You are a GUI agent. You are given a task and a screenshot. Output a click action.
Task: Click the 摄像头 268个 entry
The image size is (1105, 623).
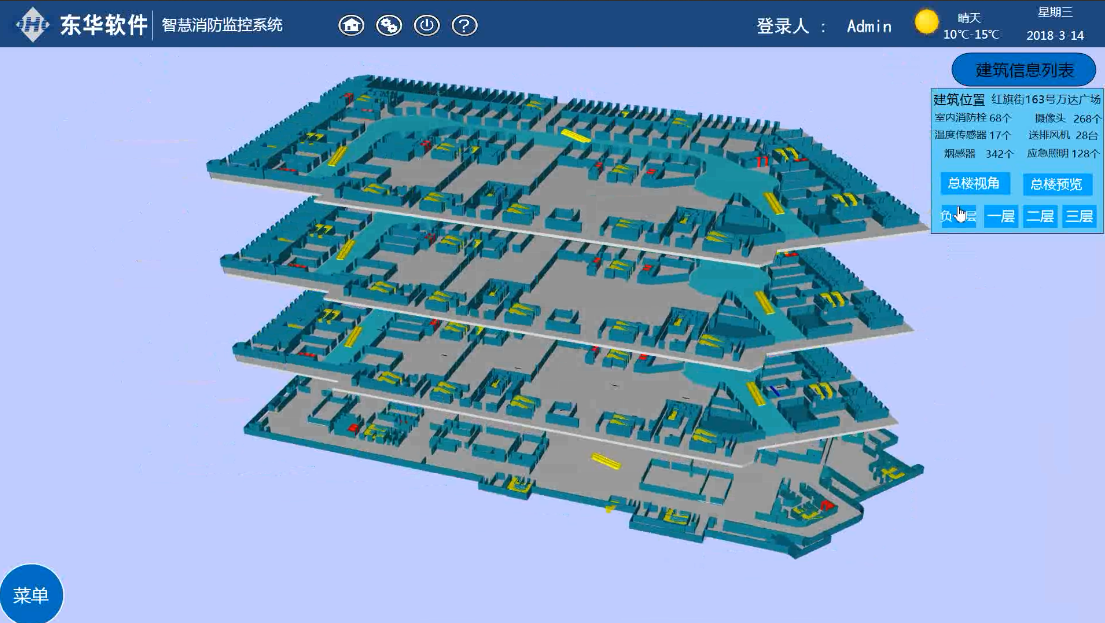[x=1067, y=118]
